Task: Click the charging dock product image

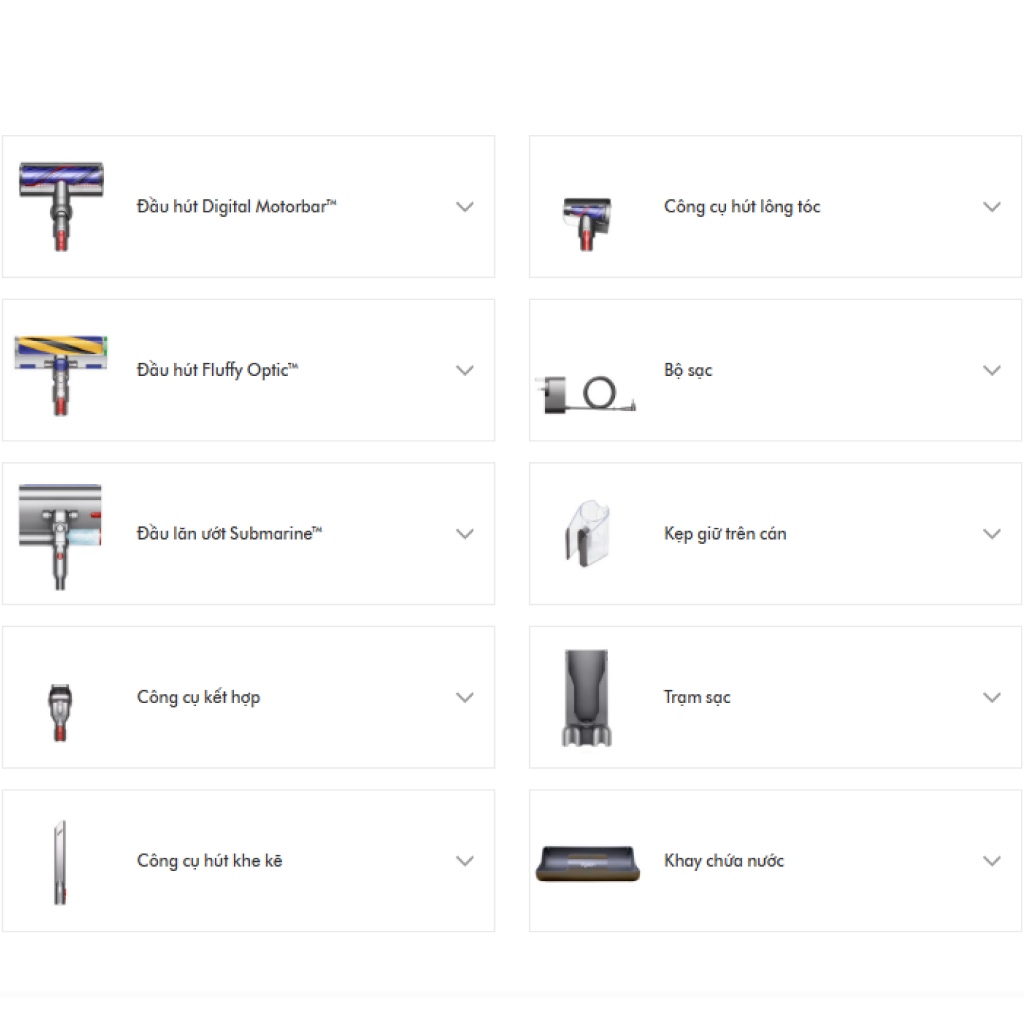Action: pos(586,697)
